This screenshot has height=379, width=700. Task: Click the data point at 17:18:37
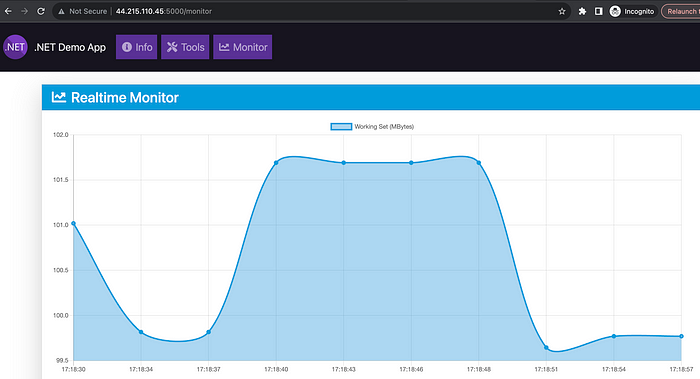[x=208, y=332]
